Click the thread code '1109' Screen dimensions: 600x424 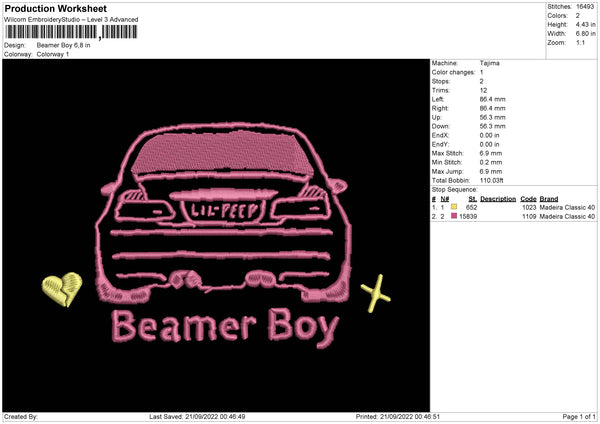[x=529, y=216]
